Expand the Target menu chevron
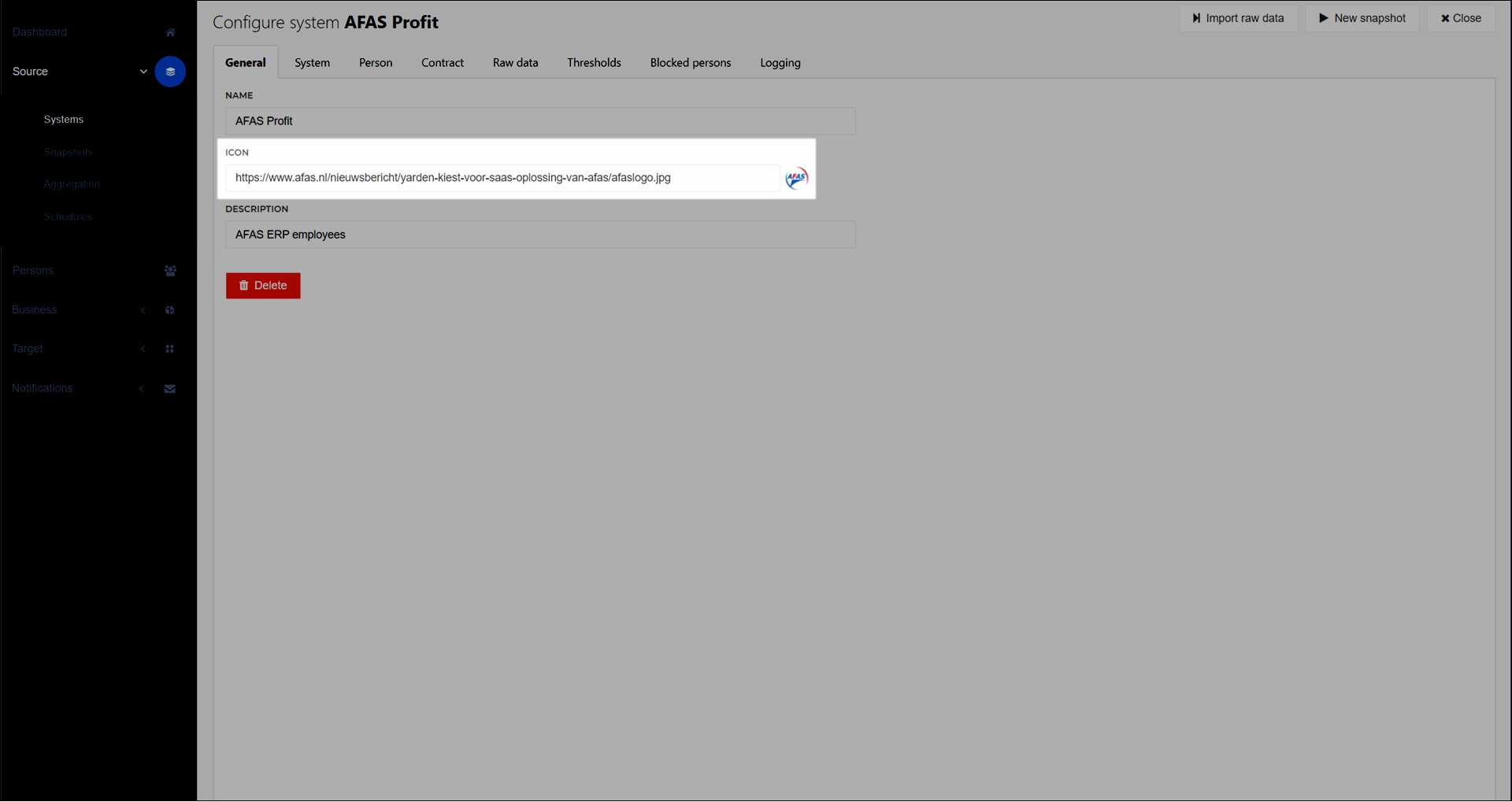Image resolution: width=1512 pixels, height=802 pixels. (x=143, y=349)
